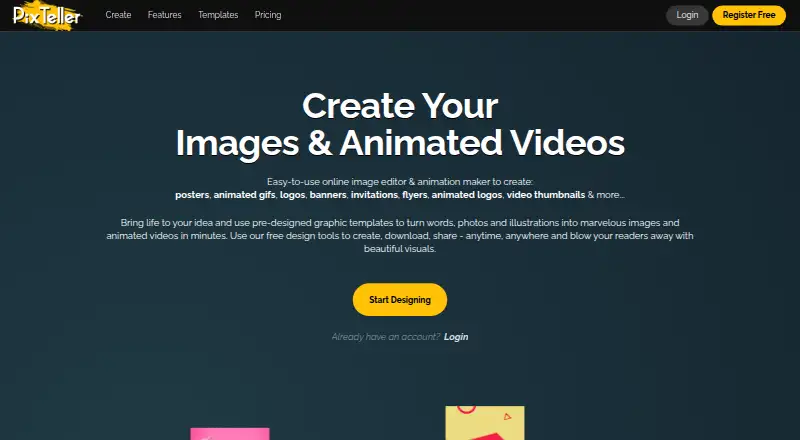800x440 pixels.
Task: Click the 'invitations' bold word
Action: coord(374,195)
